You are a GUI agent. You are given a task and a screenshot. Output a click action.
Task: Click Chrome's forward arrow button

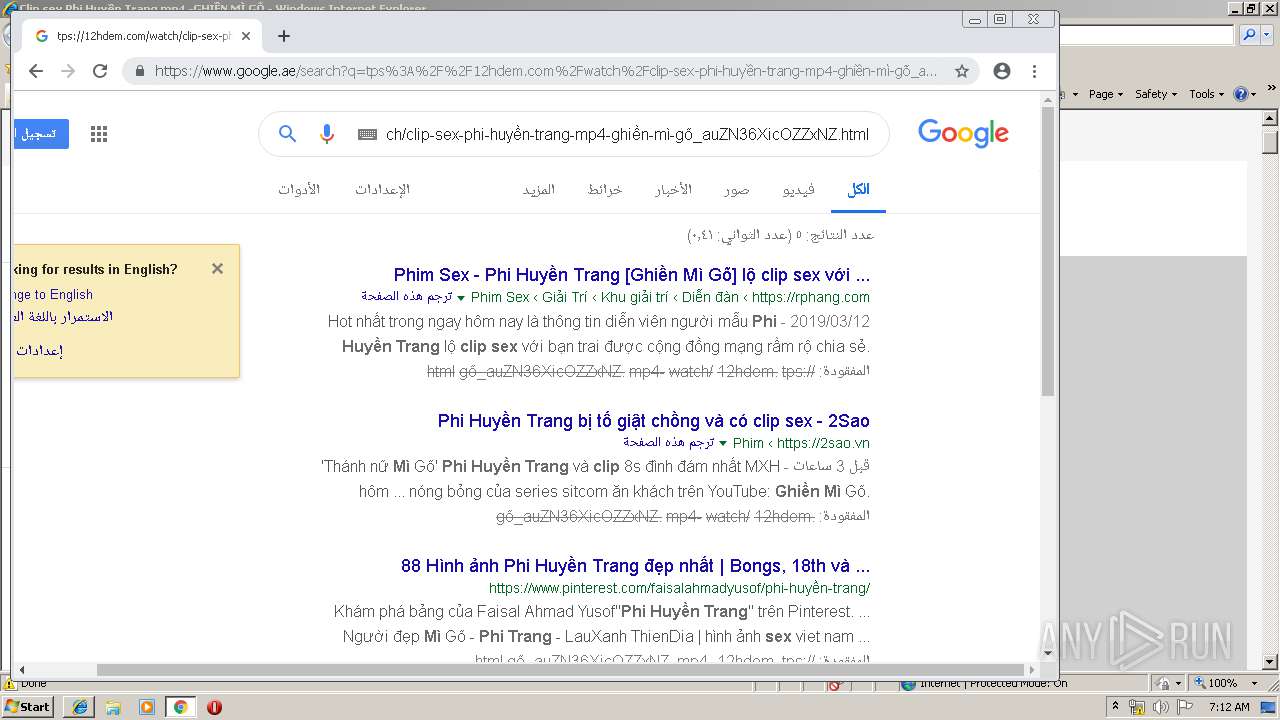click(68, 71)
